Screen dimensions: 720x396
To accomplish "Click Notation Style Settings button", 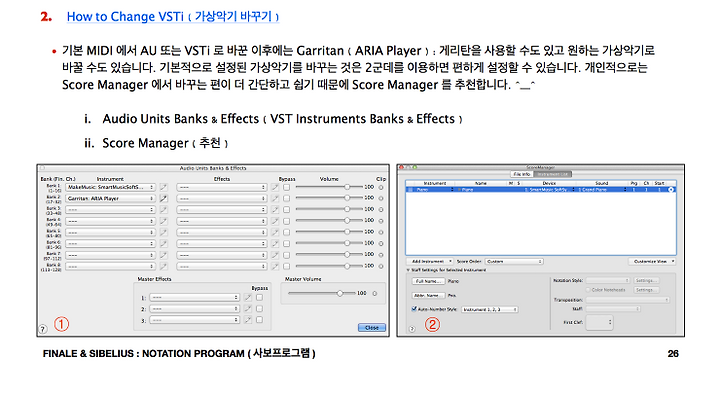I will click(647, 280).
